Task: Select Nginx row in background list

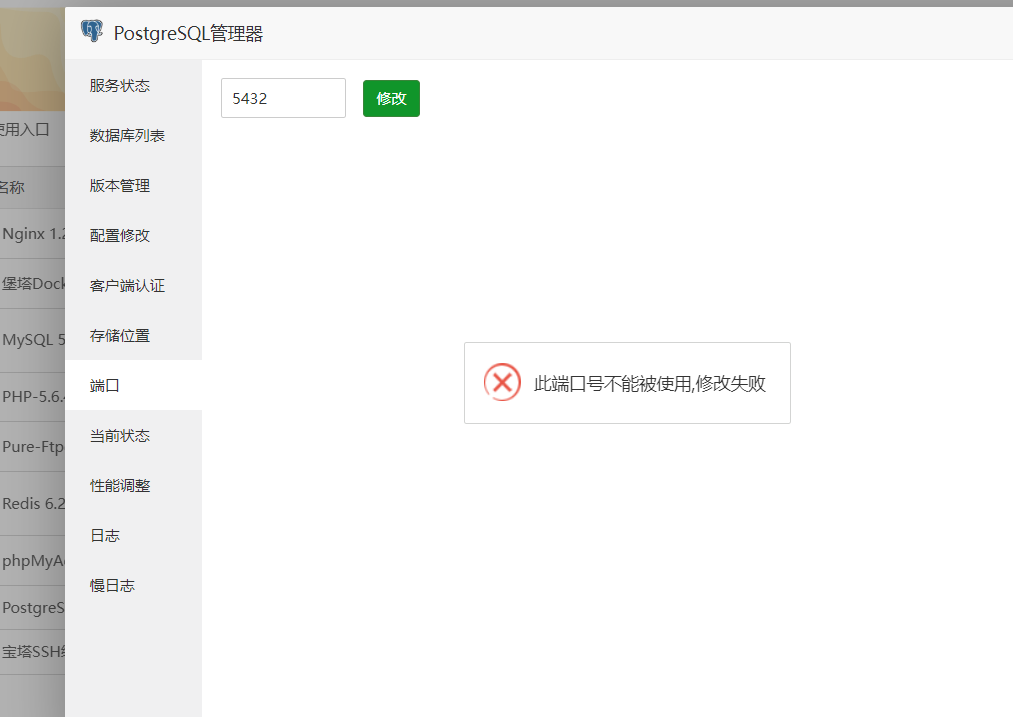Action: pos(32,234)
